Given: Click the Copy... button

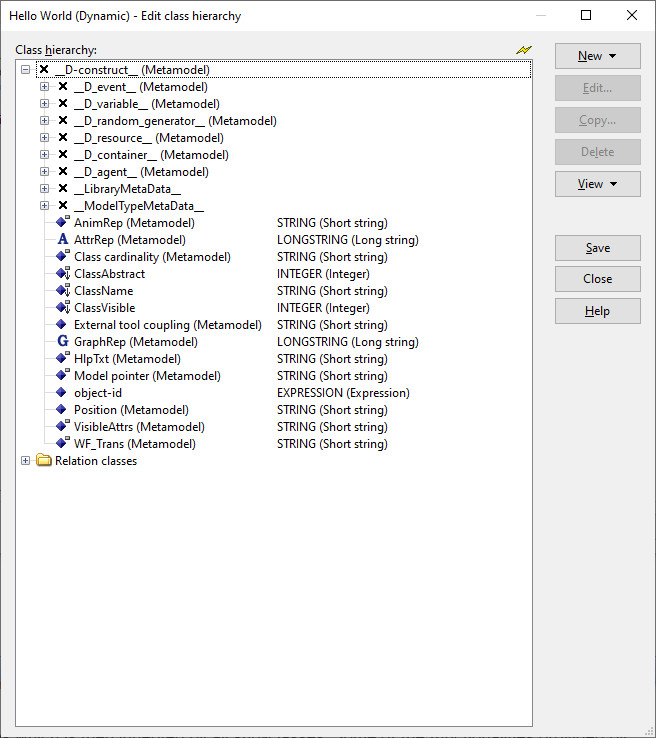Looking at the screenshot, I should coord(597,120).
